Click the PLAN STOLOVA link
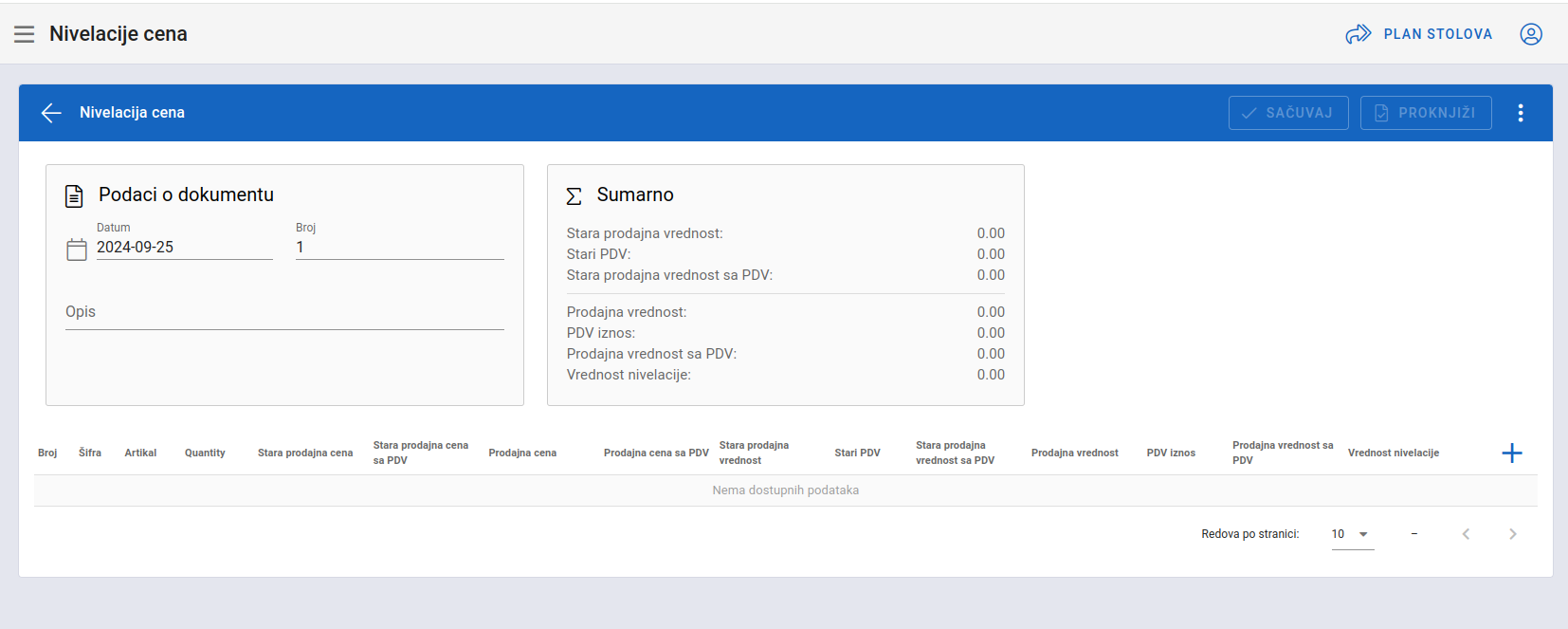Viewport: 1568px width, 629px height. click(x=1419, y=34)
